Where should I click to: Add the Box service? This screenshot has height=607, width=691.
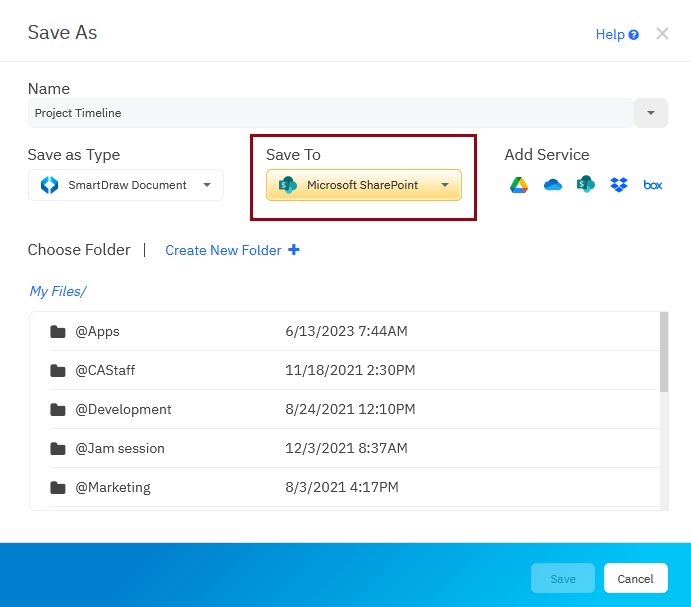click(x=652, y=185)
